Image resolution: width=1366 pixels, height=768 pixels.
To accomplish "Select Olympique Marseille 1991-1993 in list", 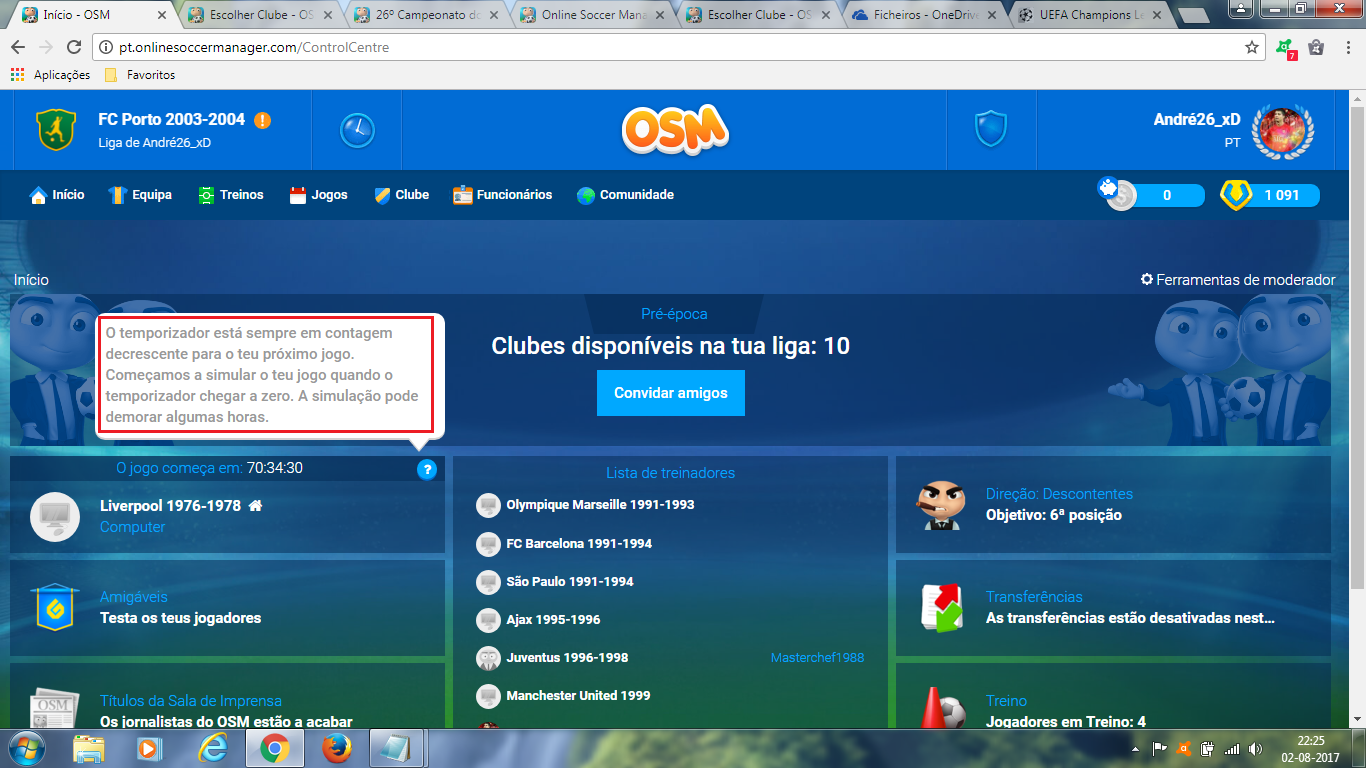I will (x=600, y=505).
